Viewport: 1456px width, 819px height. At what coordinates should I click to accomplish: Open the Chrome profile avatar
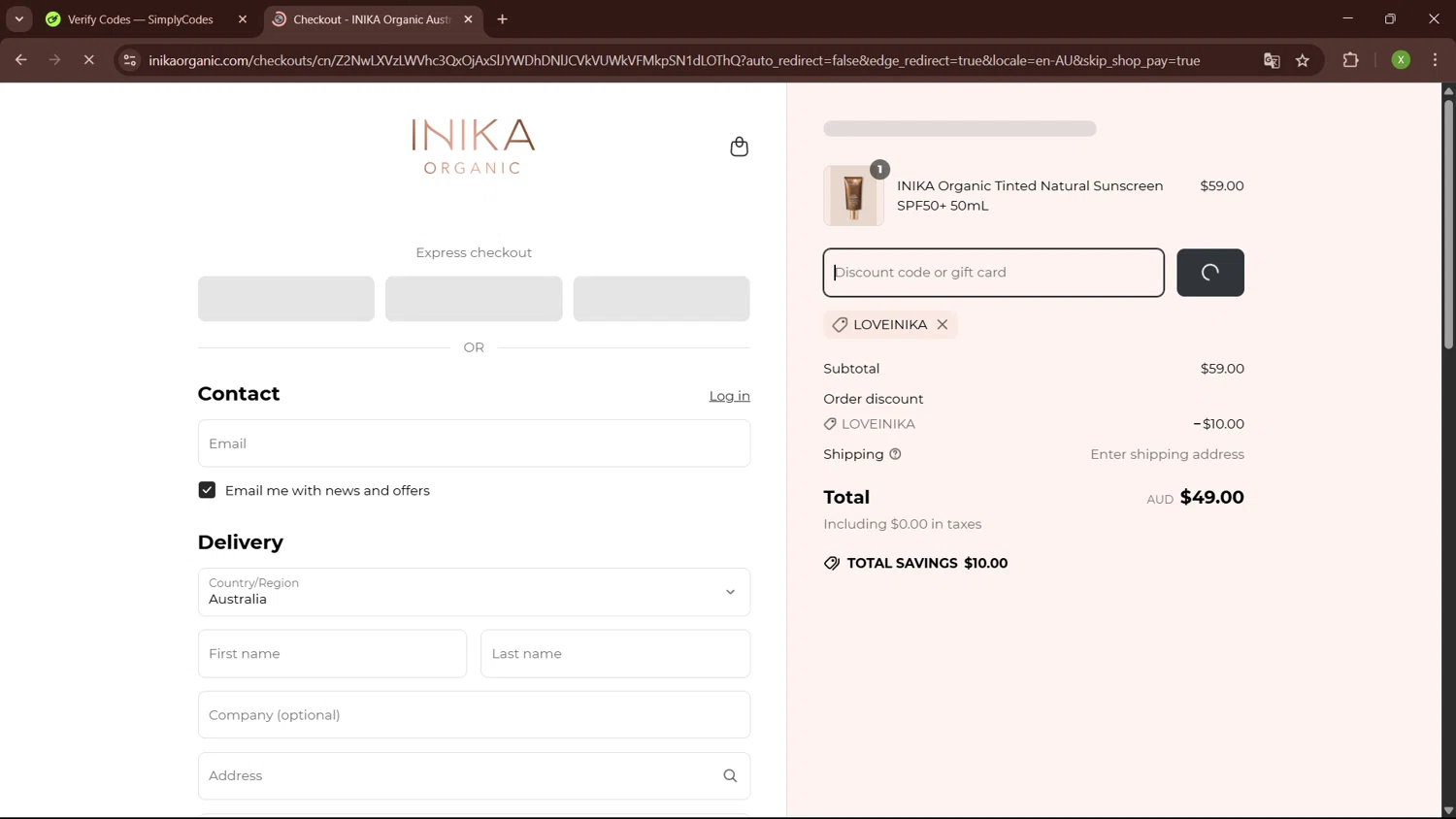tap(1401, 60)
